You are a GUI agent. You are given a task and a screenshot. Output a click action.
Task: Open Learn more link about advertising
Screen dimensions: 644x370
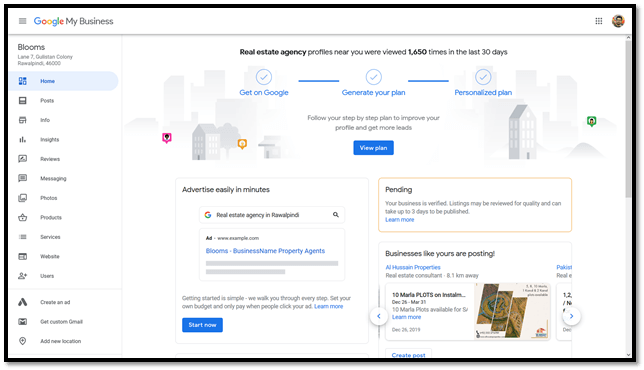pyautogui.click(x=328, y=306)
